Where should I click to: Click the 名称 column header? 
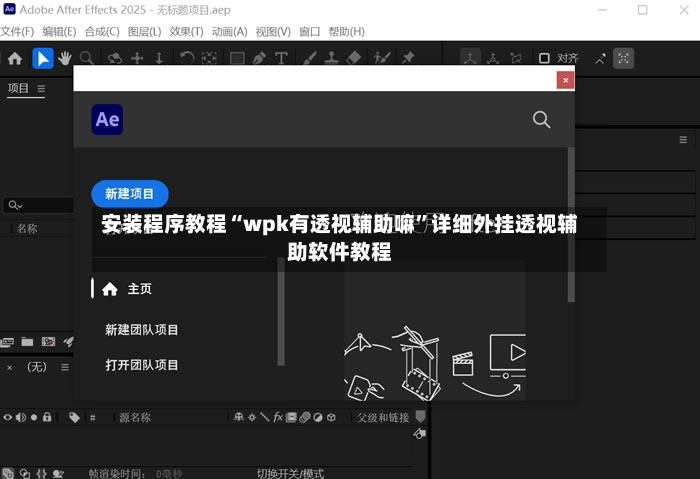point(27,229)
